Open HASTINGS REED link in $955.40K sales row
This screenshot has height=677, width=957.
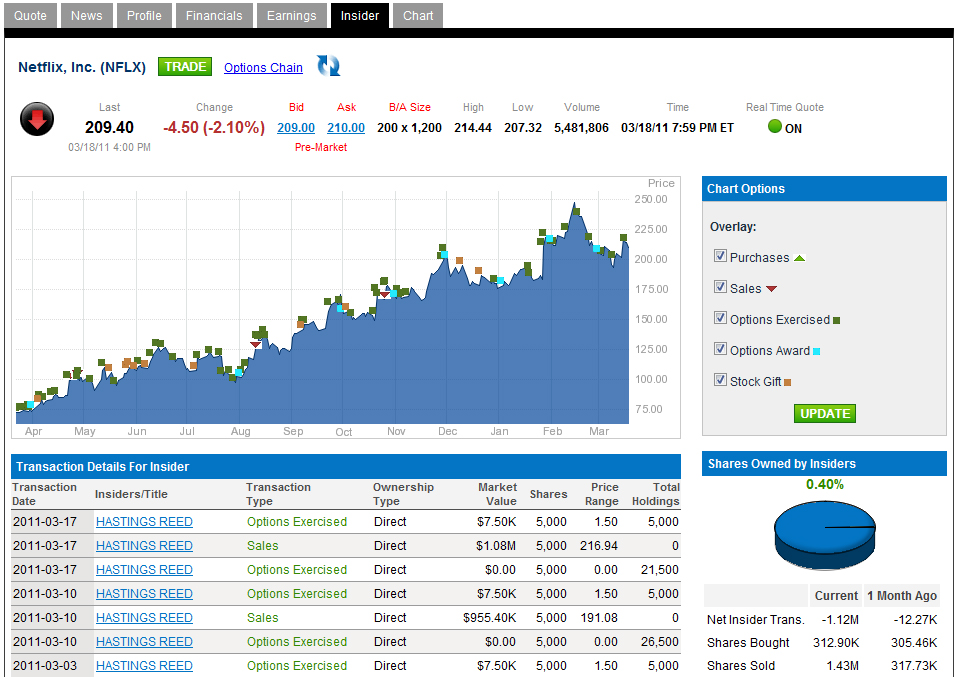(x=144, y=618)
